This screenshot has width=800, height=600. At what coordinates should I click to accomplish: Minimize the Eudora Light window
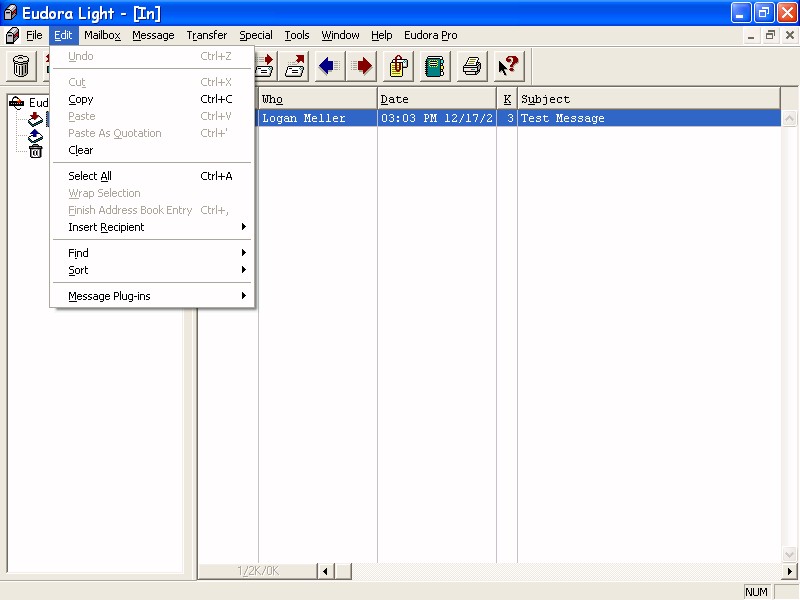click(741, 13)
